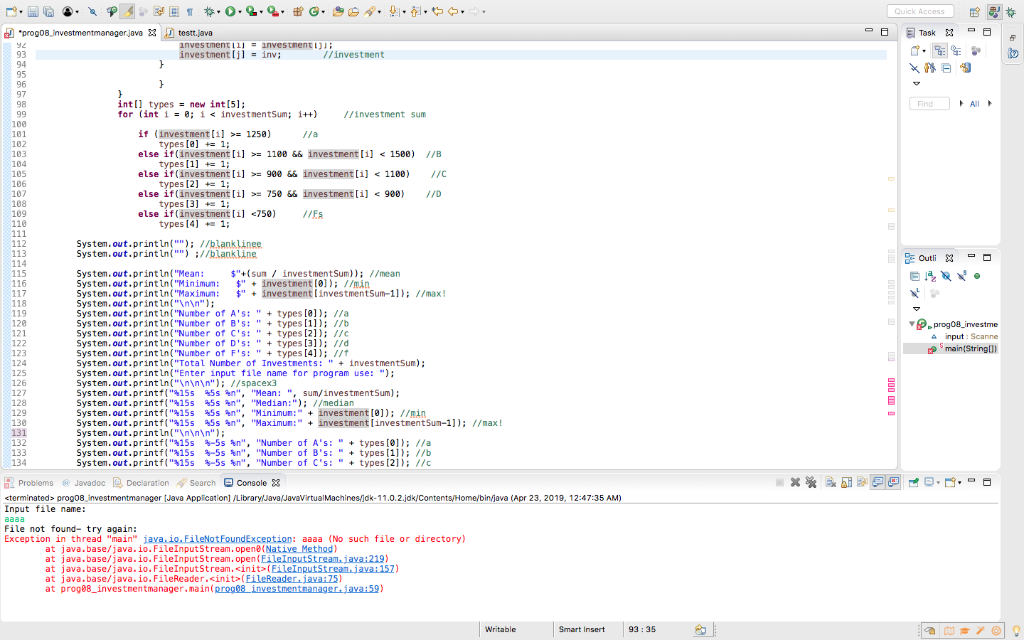1024x640 pixels.
Task: Open prog08_investmentmanager.java:59 stack link
Action: pyautogui.click(x=297, y=589)
